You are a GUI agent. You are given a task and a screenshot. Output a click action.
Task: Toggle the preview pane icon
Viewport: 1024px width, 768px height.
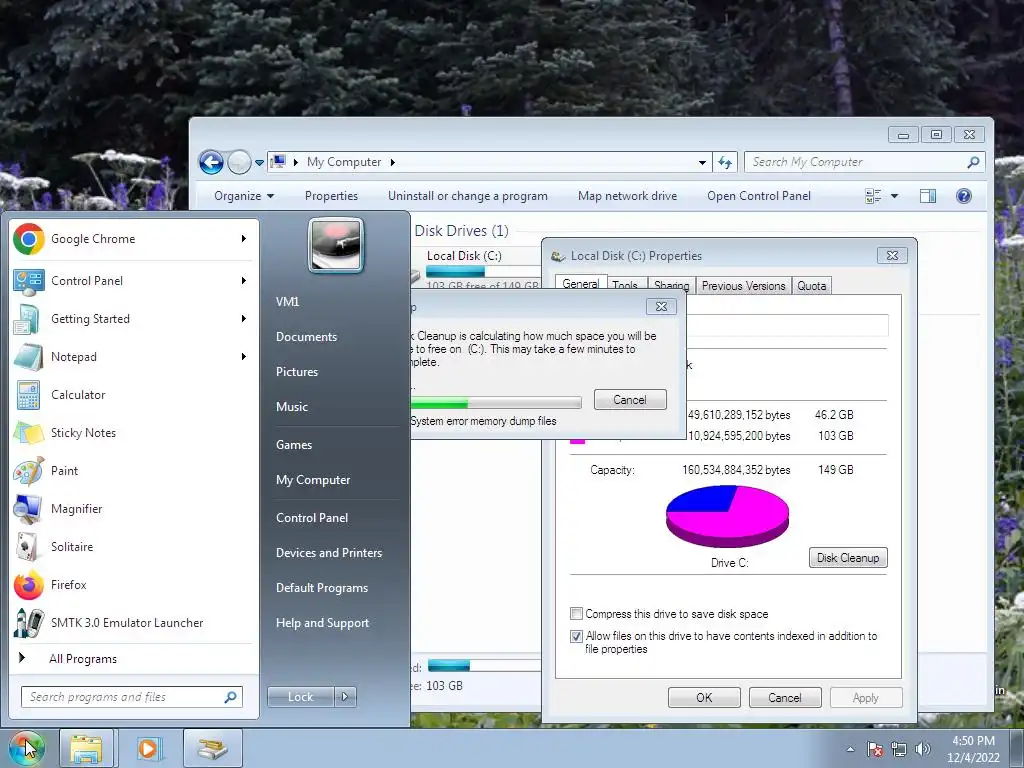pos(927,196)
